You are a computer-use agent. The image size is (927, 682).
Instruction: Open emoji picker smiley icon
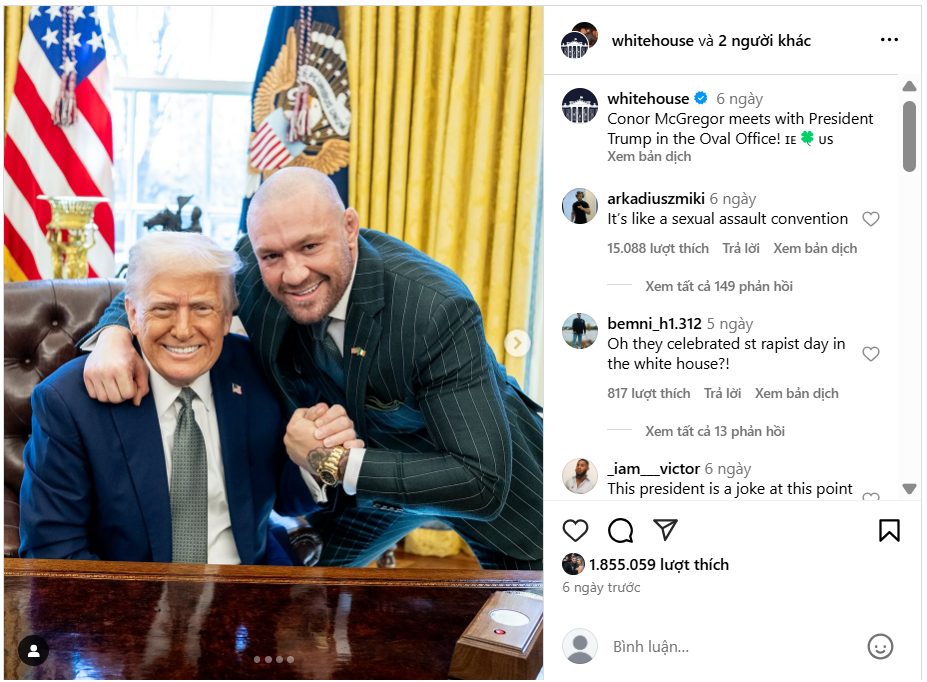tap(880, 647)
